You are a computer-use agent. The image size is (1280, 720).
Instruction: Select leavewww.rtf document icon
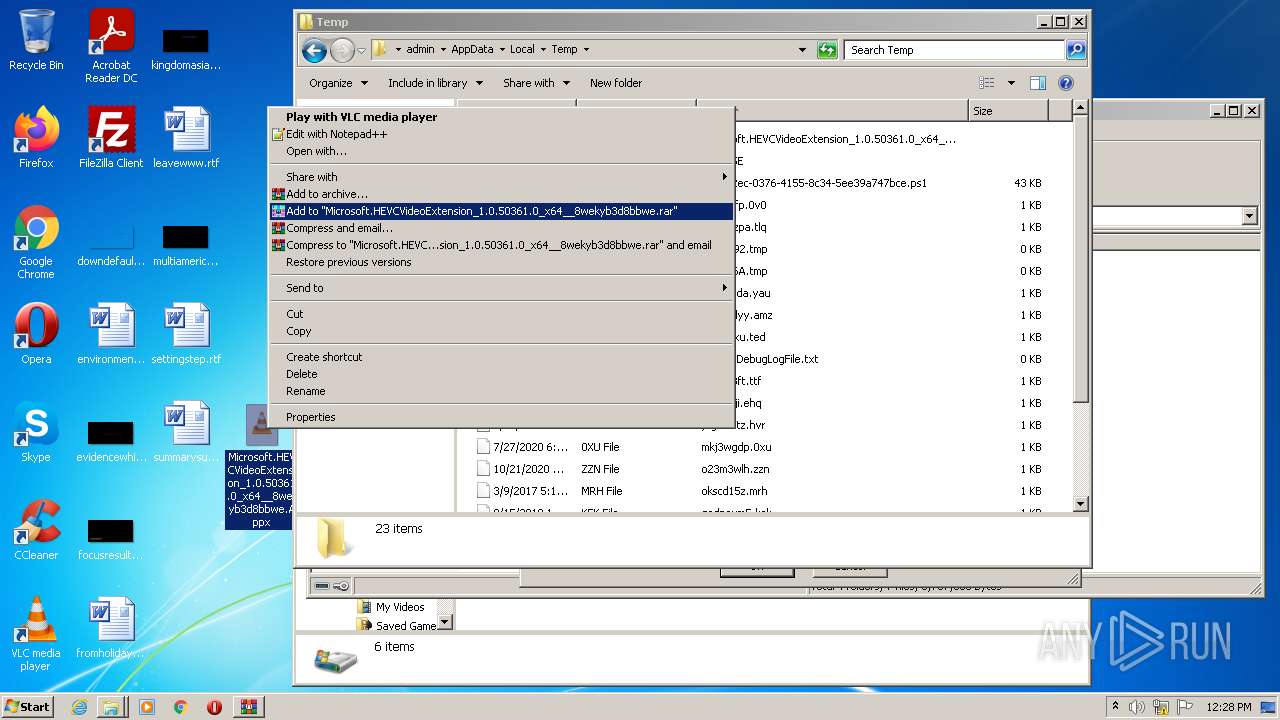coord(186,137)
